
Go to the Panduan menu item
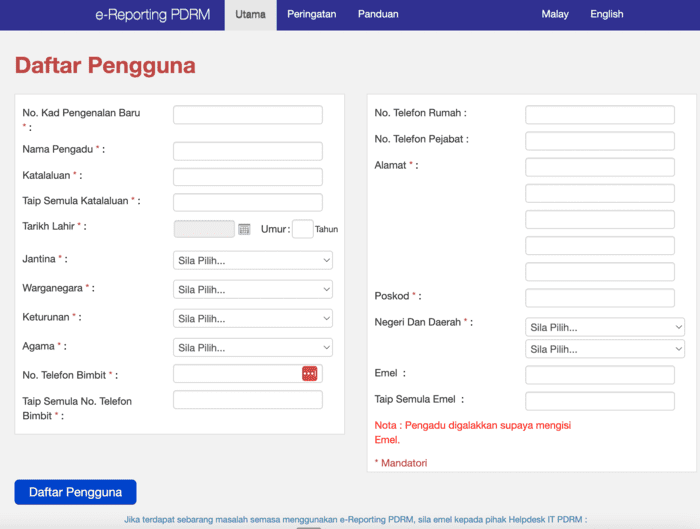(x=378, y=14)
